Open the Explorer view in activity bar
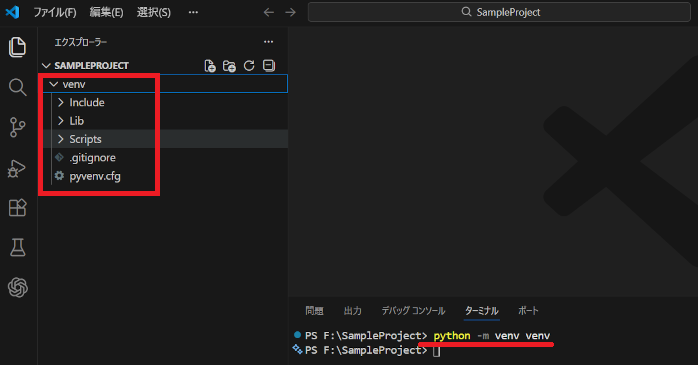The image size is (698, 365). pos(17,47)
